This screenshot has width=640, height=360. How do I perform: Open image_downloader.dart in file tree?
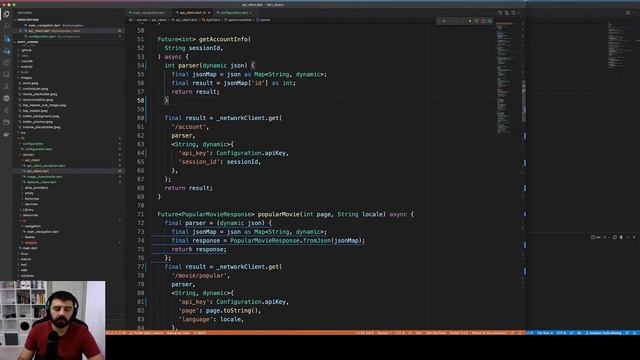44,177
